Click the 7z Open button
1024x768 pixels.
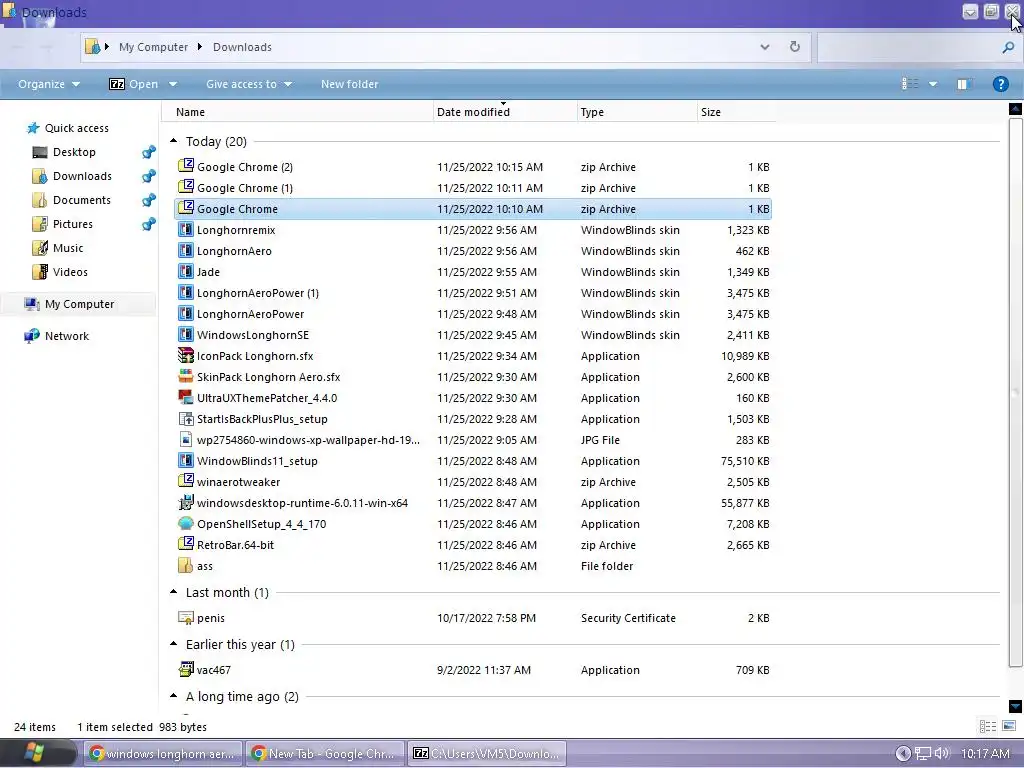[x=134, y=84]
